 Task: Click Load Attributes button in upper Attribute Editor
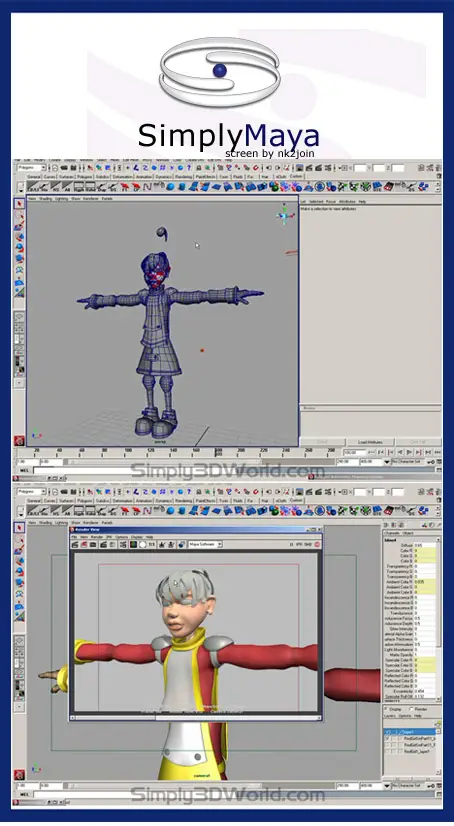click(370, 442)
